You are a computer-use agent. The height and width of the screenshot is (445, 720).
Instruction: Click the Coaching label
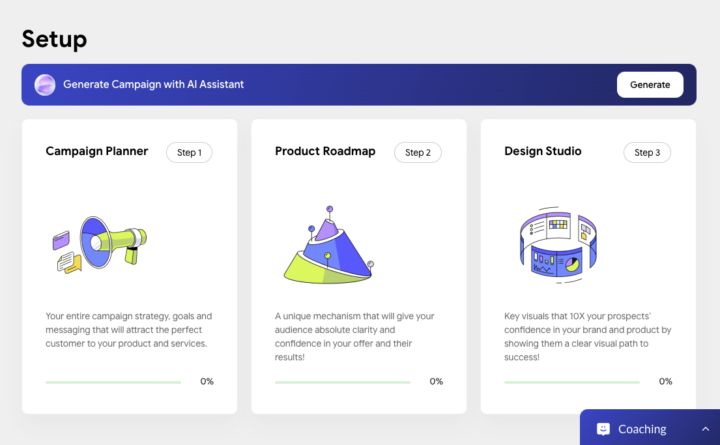click(x=642, y=429)
